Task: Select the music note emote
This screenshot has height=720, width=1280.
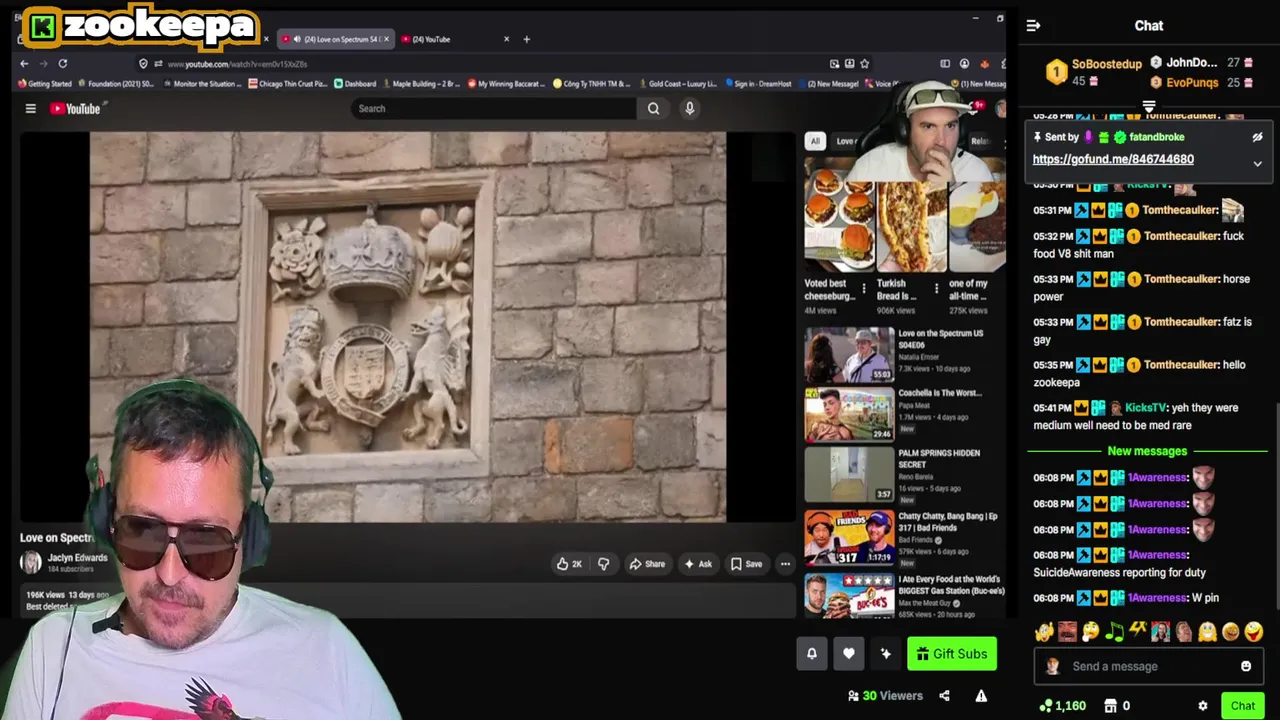Action: pos(1114,632)
